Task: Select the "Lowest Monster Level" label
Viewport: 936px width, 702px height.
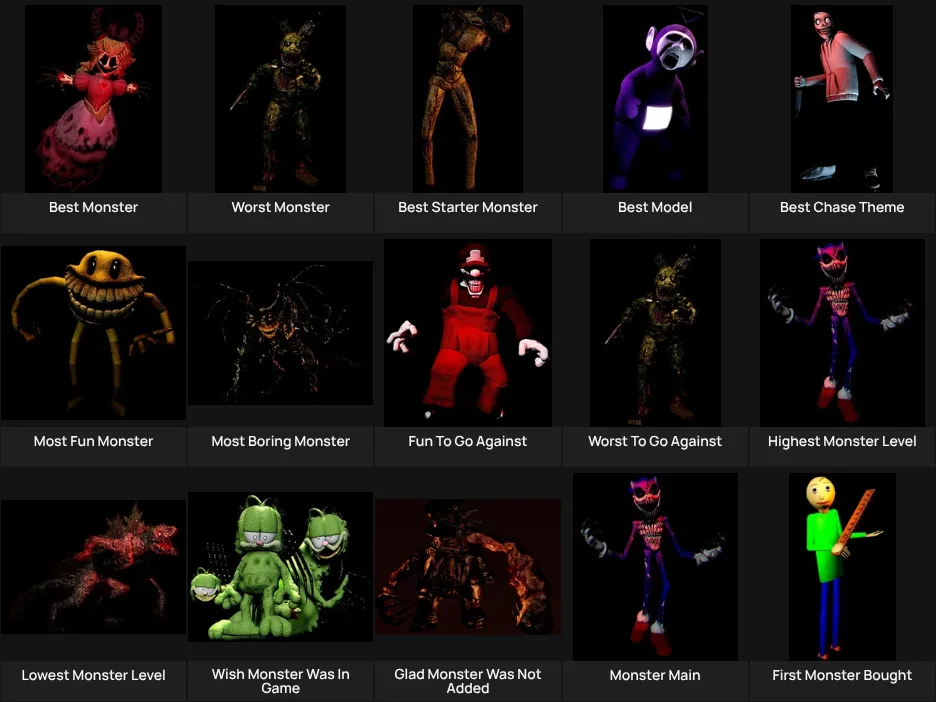Action: [x=93, y=675]
